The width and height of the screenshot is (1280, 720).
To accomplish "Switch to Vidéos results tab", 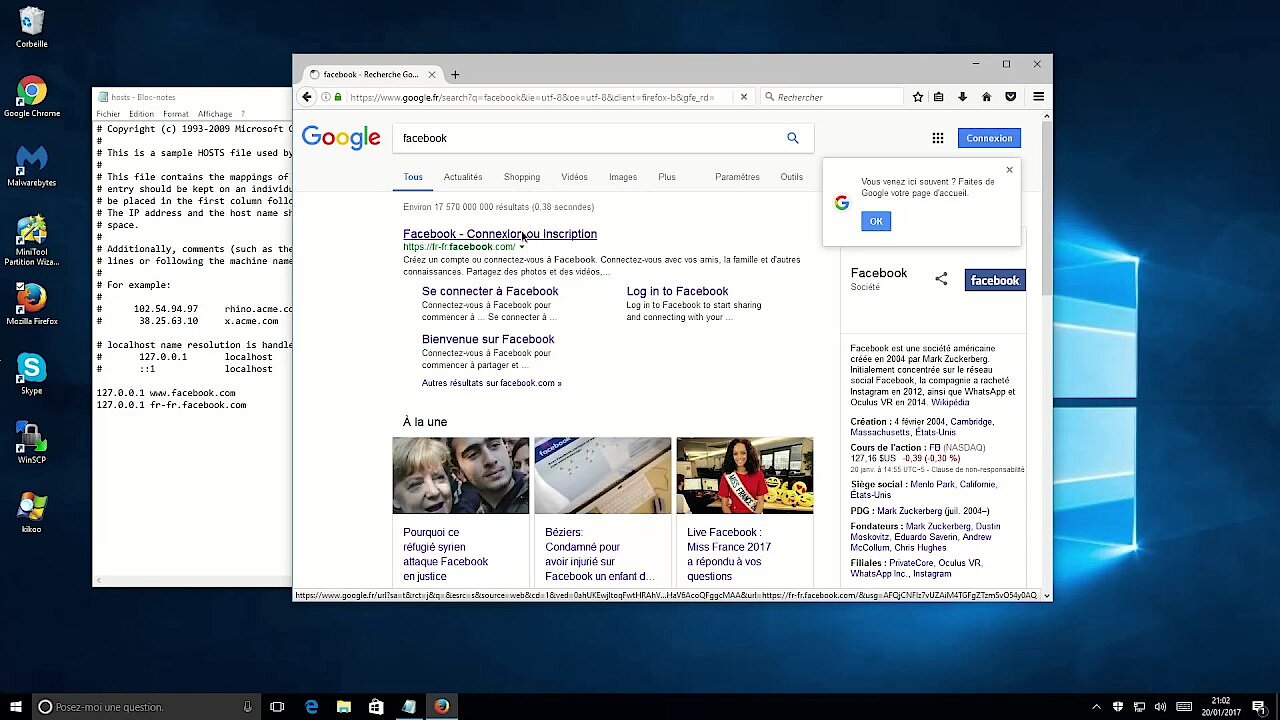I will pos(574,177).
